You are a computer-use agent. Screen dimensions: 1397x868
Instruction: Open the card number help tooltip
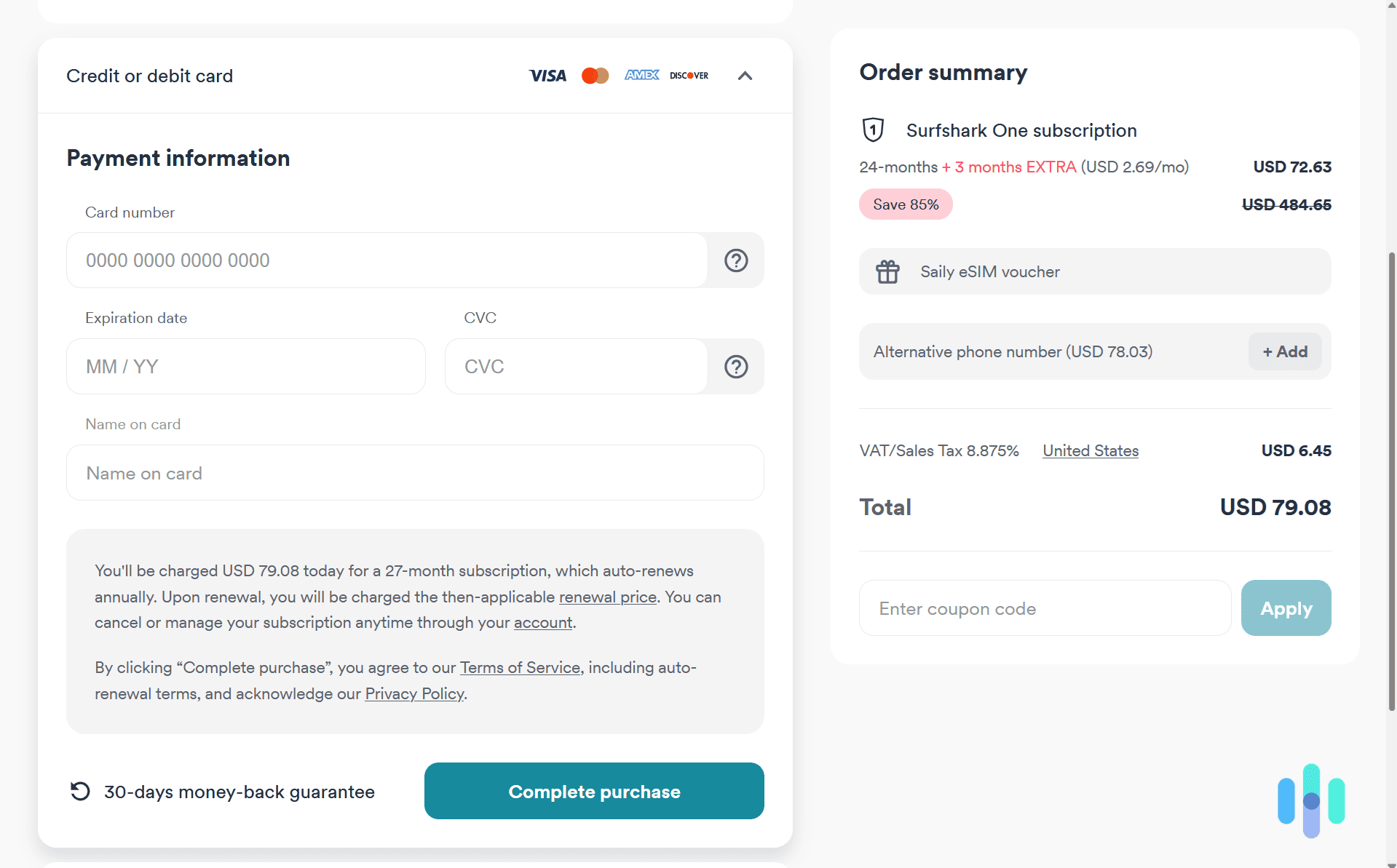click(736, 260)
